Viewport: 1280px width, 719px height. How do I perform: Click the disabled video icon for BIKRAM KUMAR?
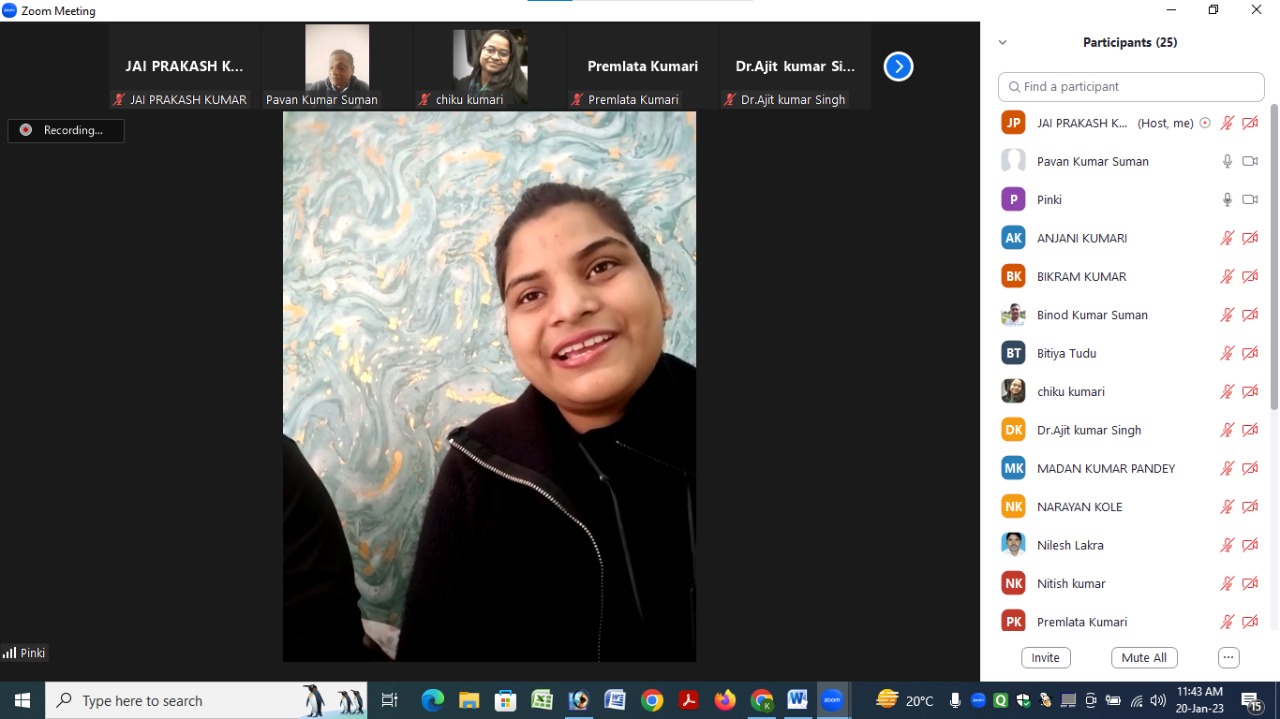point(1250,276)
